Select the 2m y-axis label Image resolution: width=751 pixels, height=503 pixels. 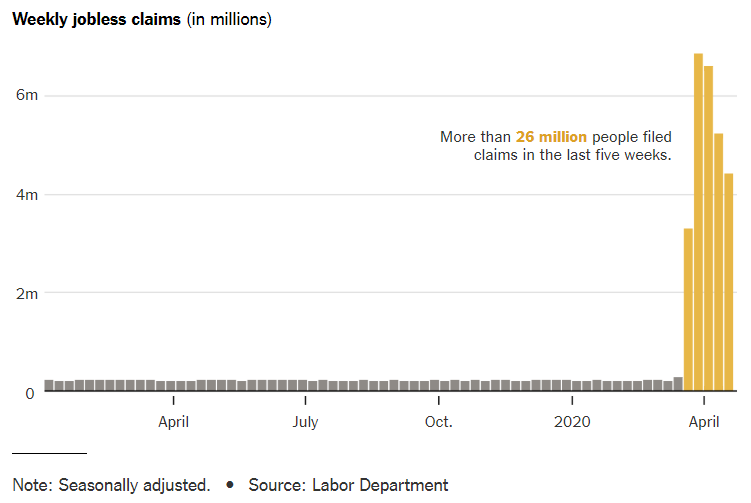[26, 294]
